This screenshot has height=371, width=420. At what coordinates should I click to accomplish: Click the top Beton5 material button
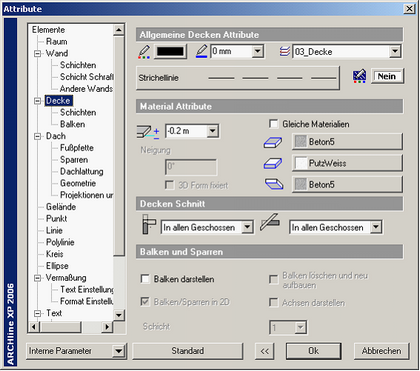[347, 142]
